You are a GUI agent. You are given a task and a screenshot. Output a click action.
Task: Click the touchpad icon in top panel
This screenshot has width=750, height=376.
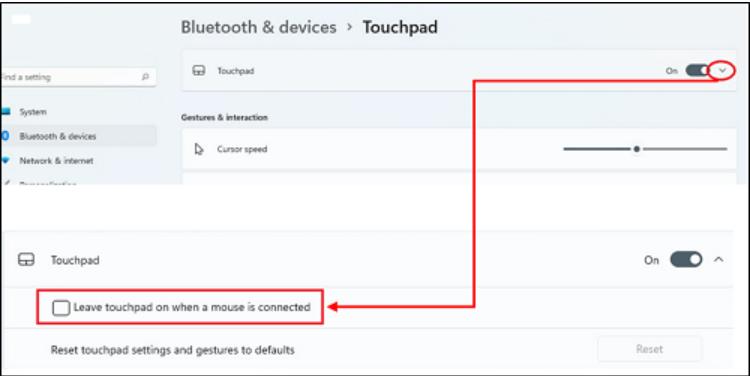[199, 71]
